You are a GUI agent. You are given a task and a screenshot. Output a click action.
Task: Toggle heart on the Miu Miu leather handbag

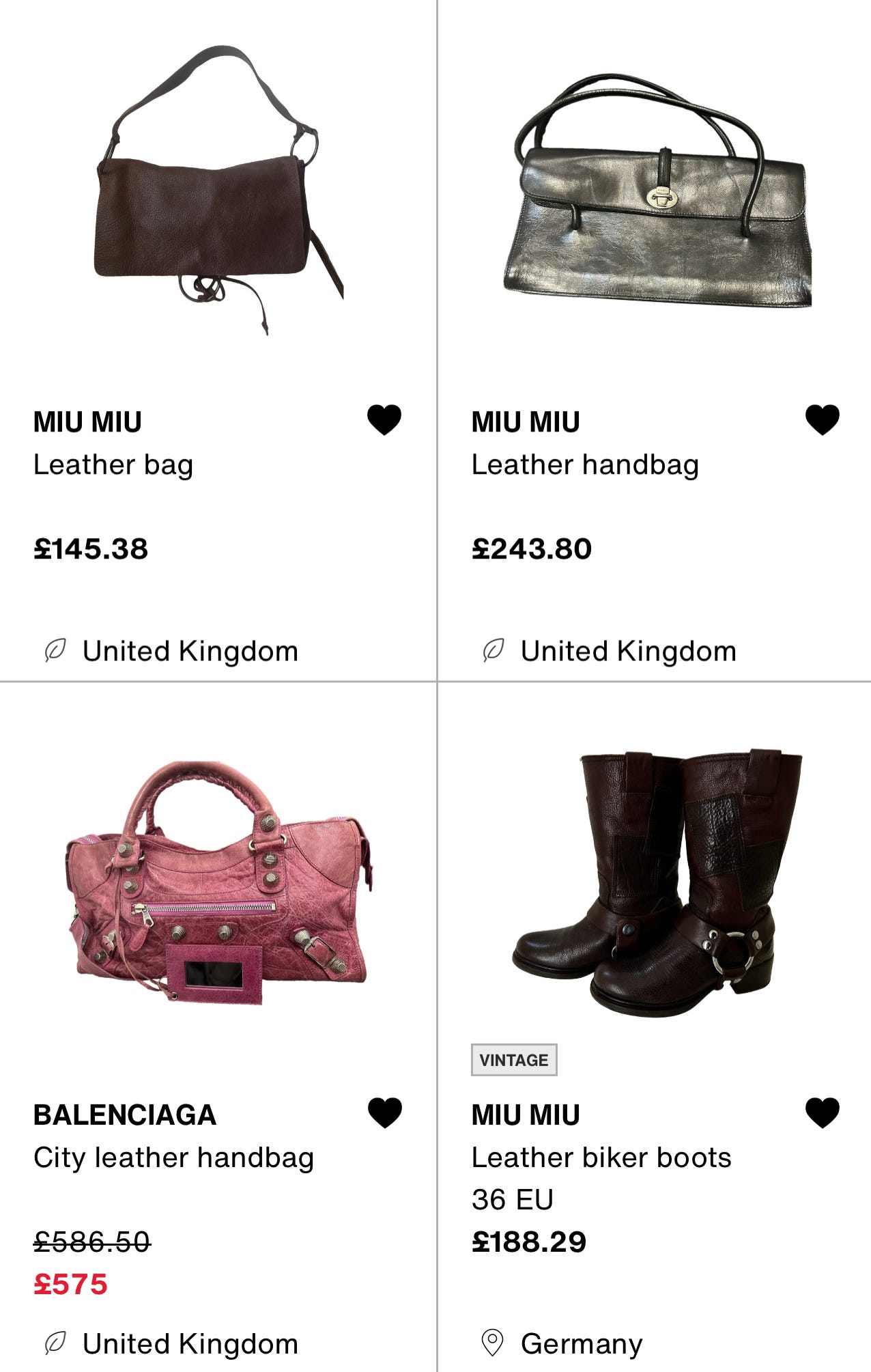point(823,419)
